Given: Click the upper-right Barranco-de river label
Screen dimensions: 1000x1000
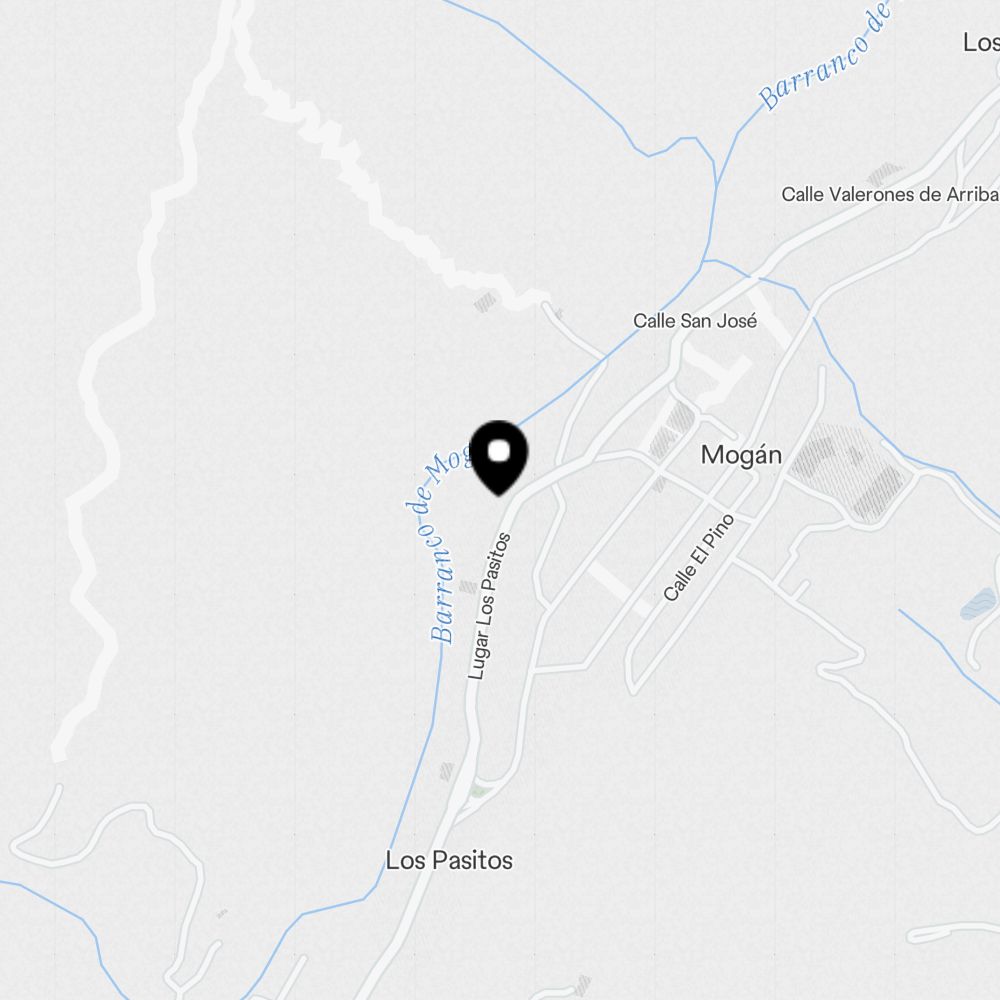Looking at the screenshot, I should point(821,57).
